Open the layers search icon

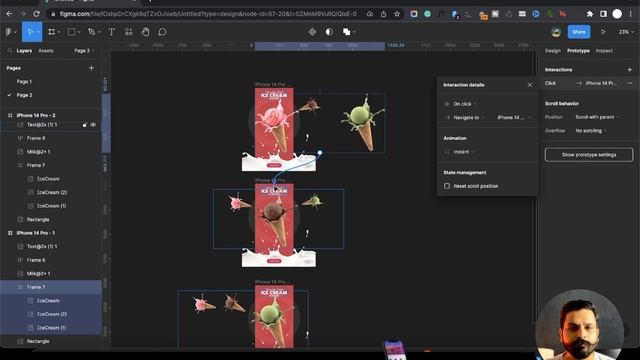9,51
